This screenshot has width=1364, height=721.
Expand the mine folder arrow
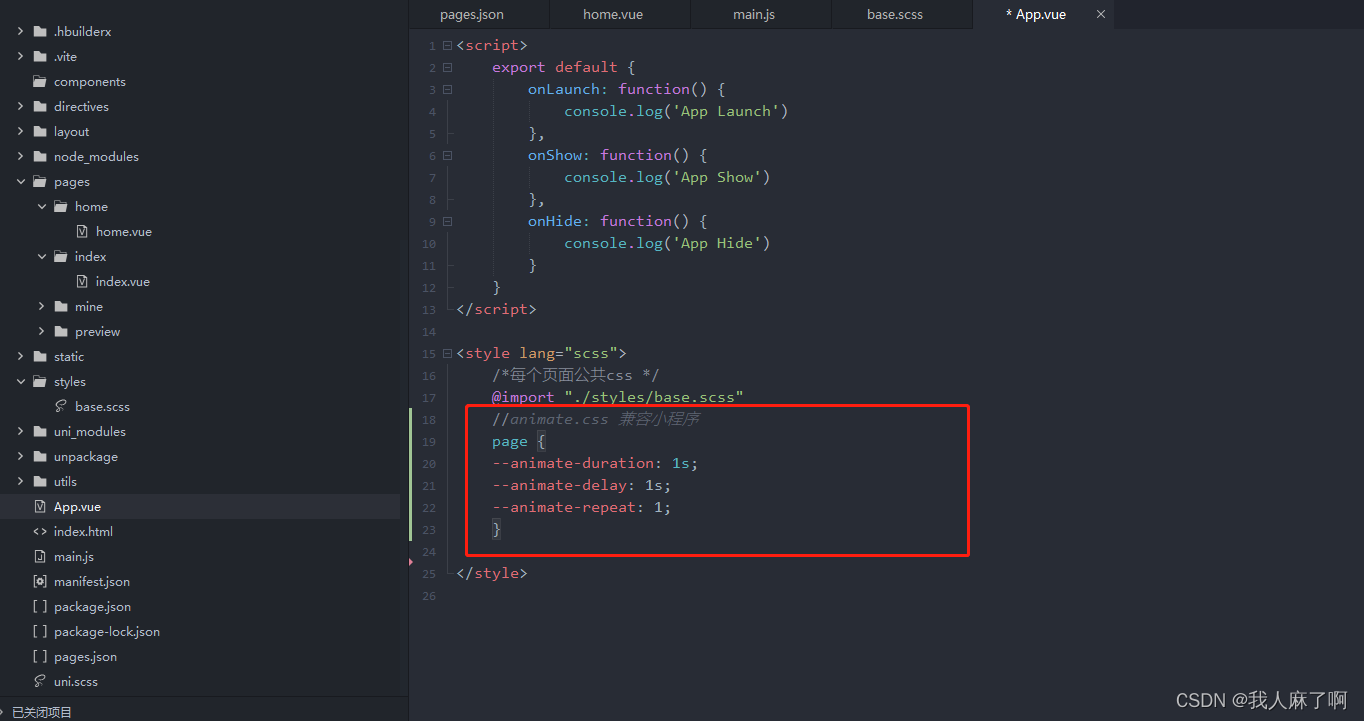41,307
